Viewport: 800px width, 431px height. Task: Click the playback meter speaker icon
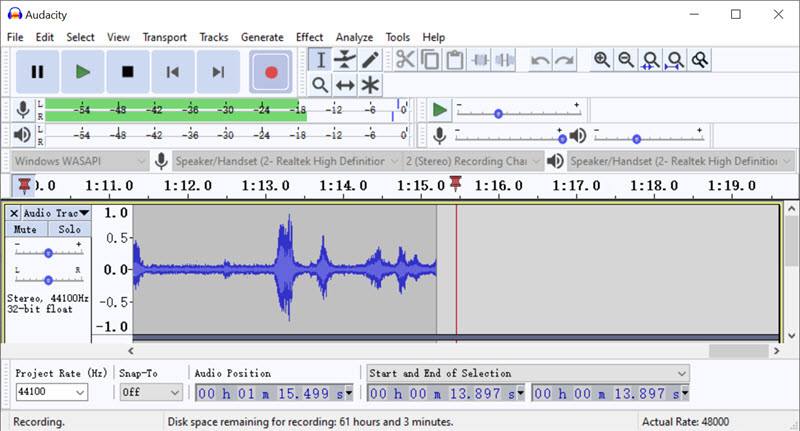pos(22,135)
